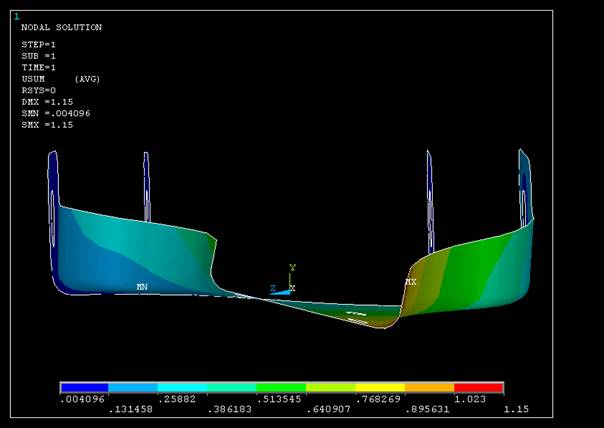Click the legend value 1.023
Viewport: 604px width, 428px height.
click(x=470, y=399)
